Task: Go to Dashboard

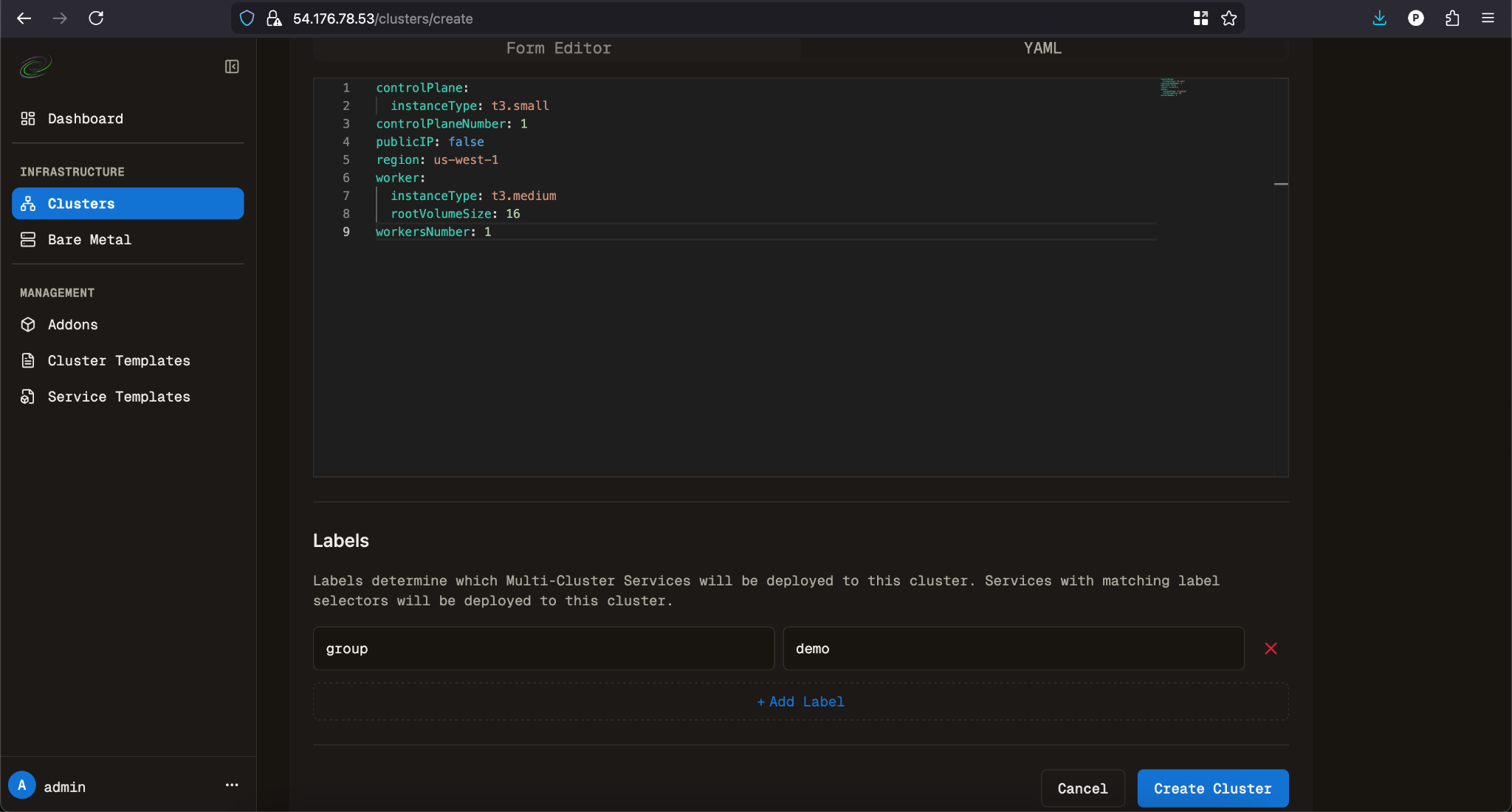Action: click(85, 118)
